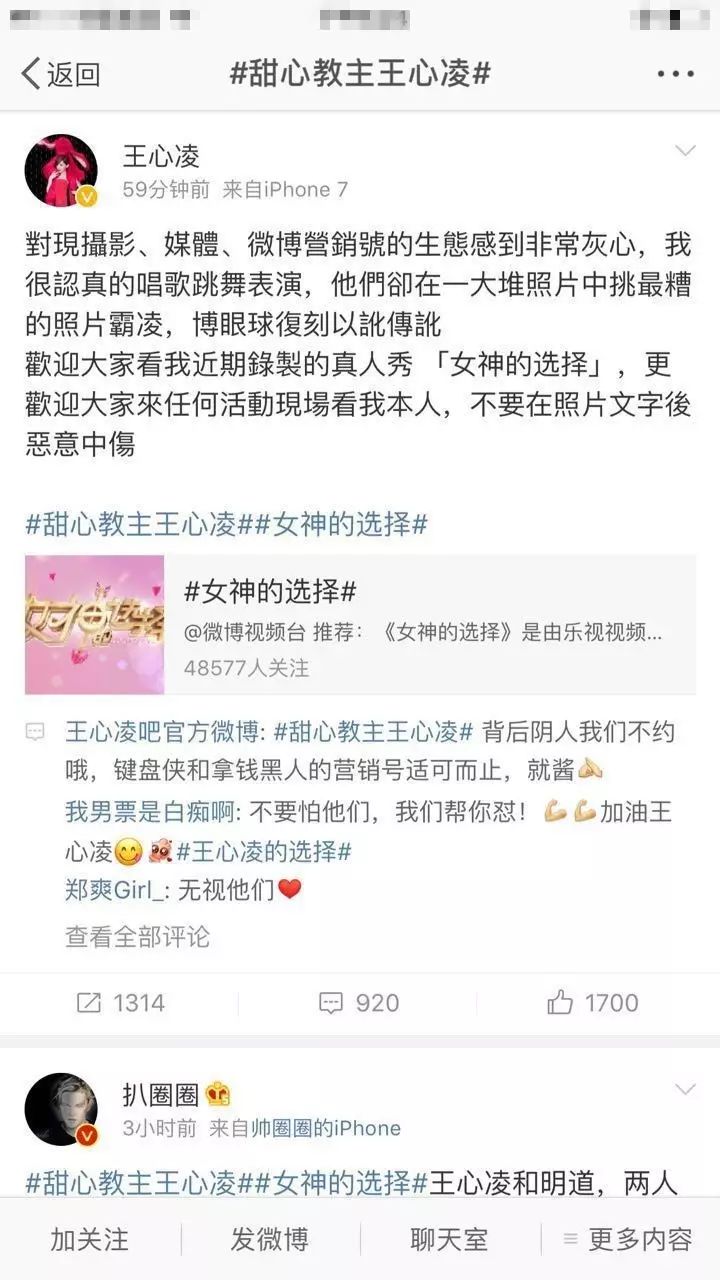
Task: Open the #女神的选择# hashtag link in post
Action: tap(341, 524)
